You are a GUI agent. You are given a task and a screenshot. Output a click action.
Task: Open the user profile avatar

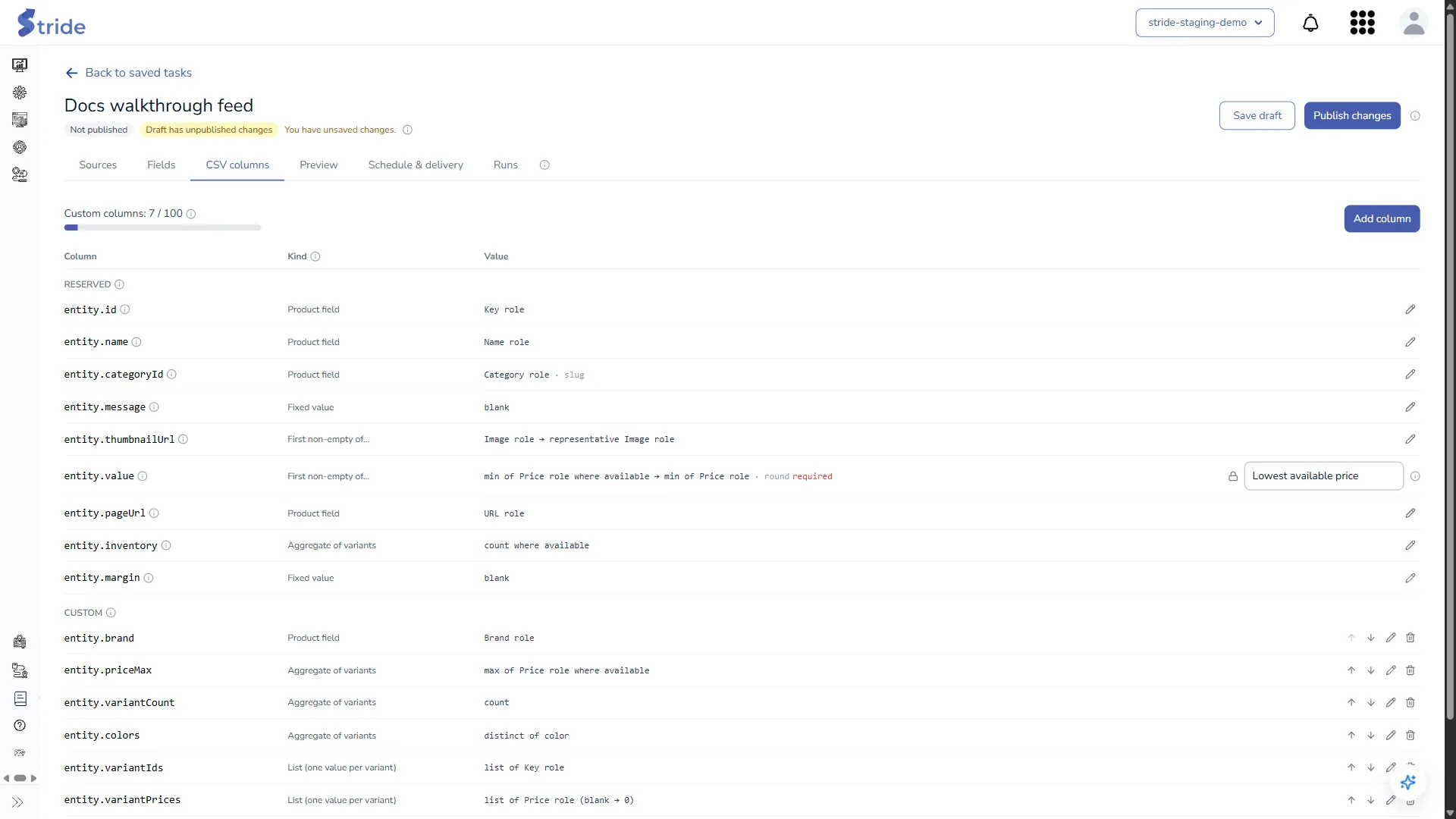click(1414, 23)
